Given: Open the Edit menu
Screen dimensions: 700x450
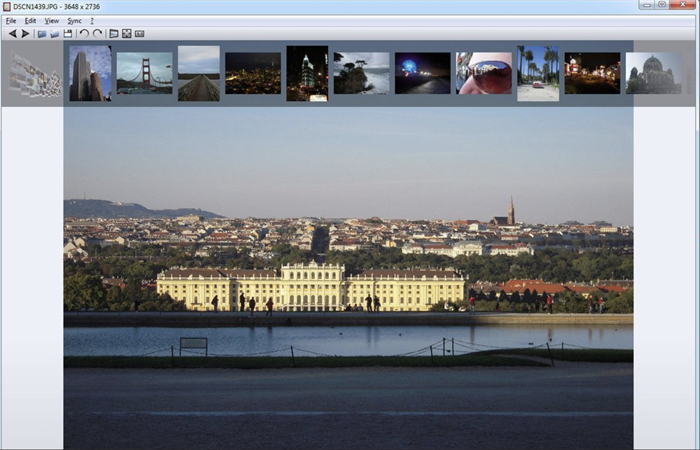Looking at the screenshot, I should 30,20.
